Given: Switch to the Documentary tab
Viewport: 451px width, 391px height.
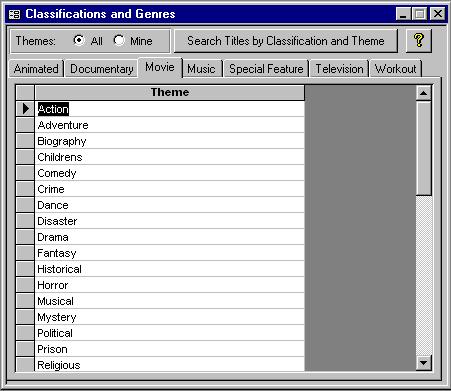Looking at the screenshot, I should pos(102,69).
